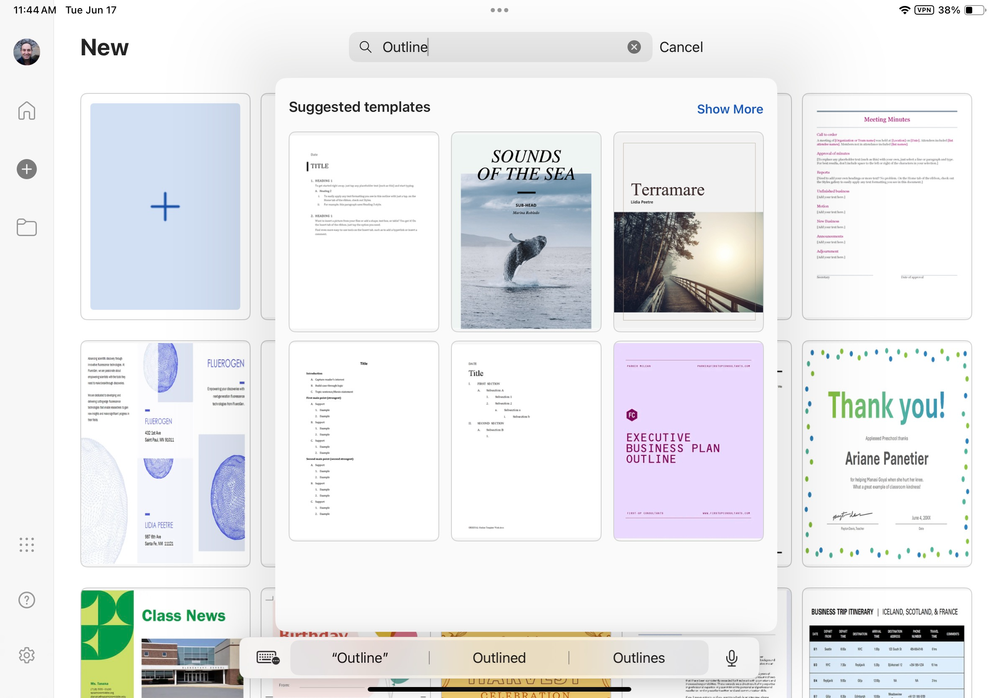
Task: Click in the Outline search field
Action: point(500,47)
